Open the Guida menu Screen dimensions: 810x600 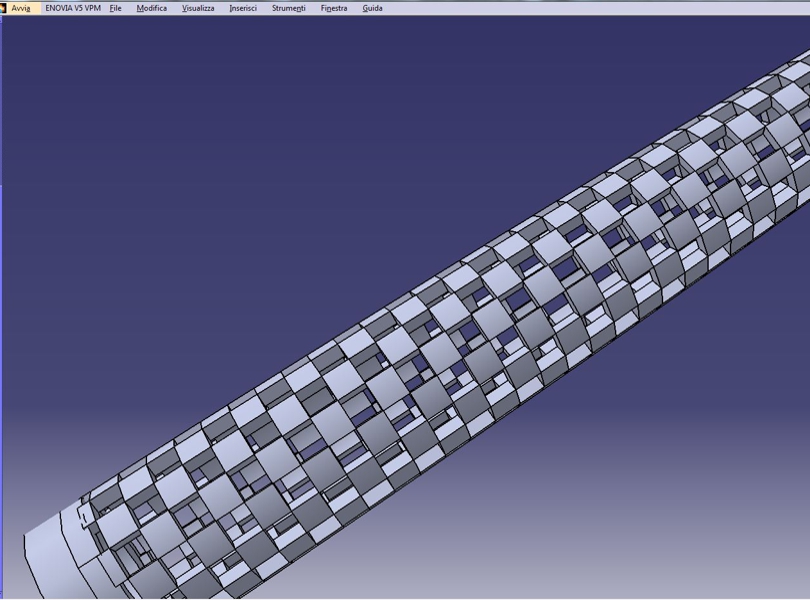tap(372, 8)
